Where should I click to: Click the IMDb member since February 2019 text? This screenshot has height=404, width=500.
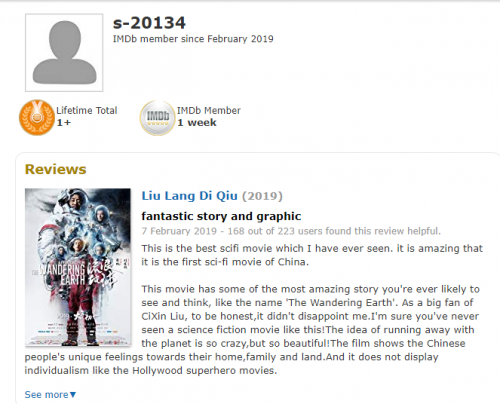193,39
